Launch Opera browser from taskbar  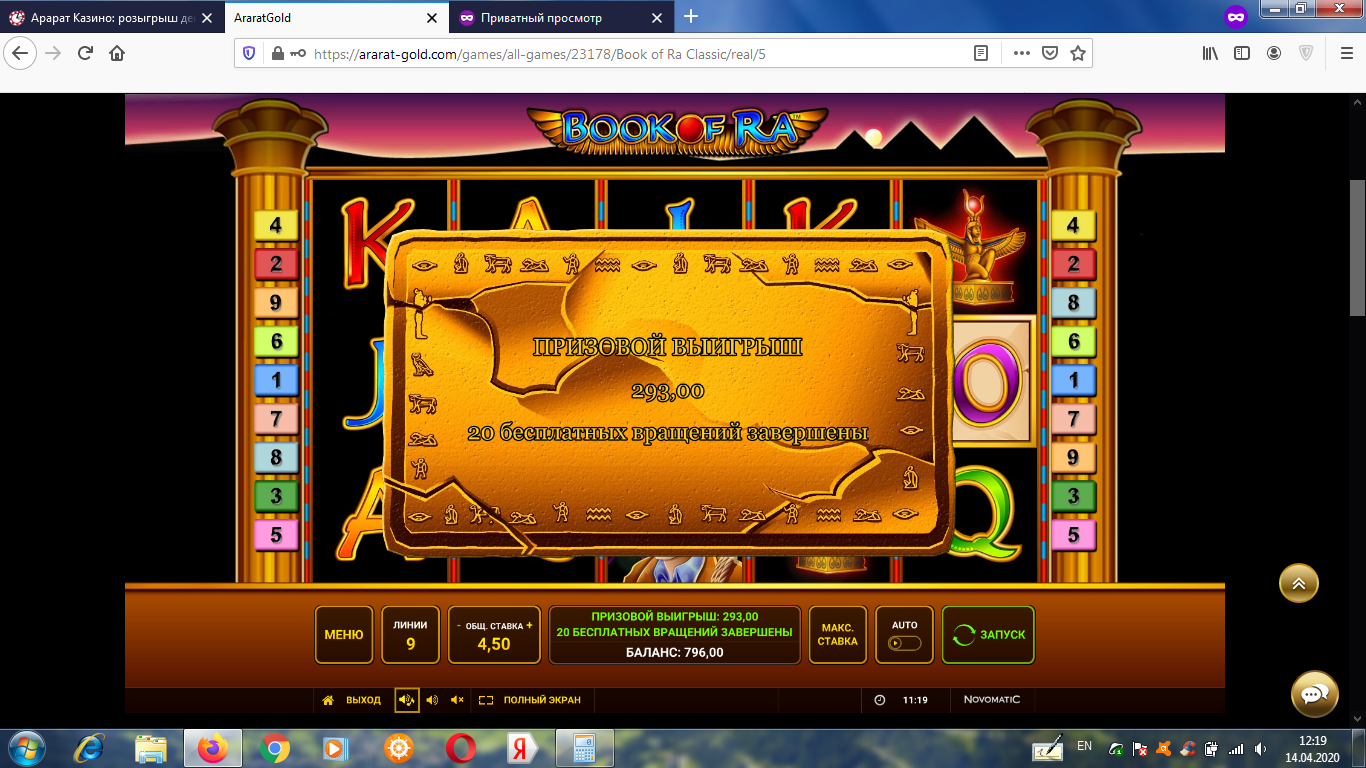460,748
